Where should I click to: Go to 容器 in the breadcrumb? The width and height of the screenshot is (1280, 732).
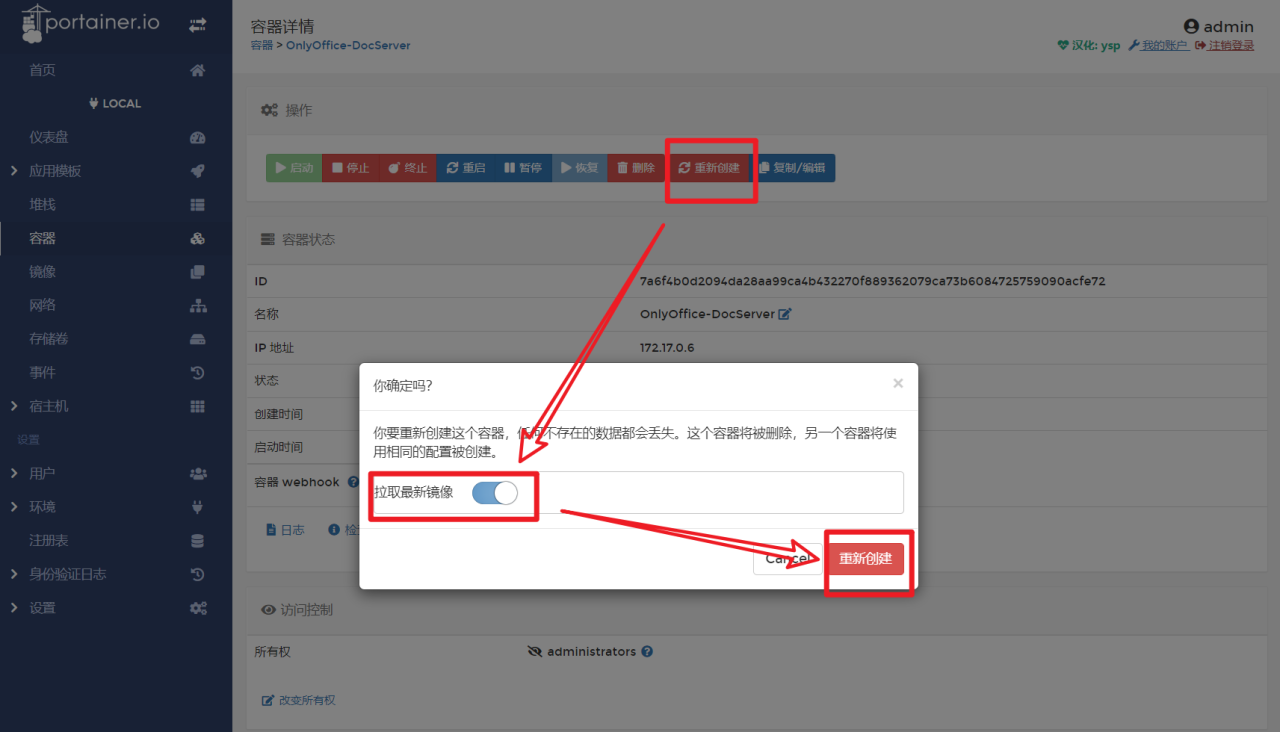pyautogui.click(x=261, y=45)
